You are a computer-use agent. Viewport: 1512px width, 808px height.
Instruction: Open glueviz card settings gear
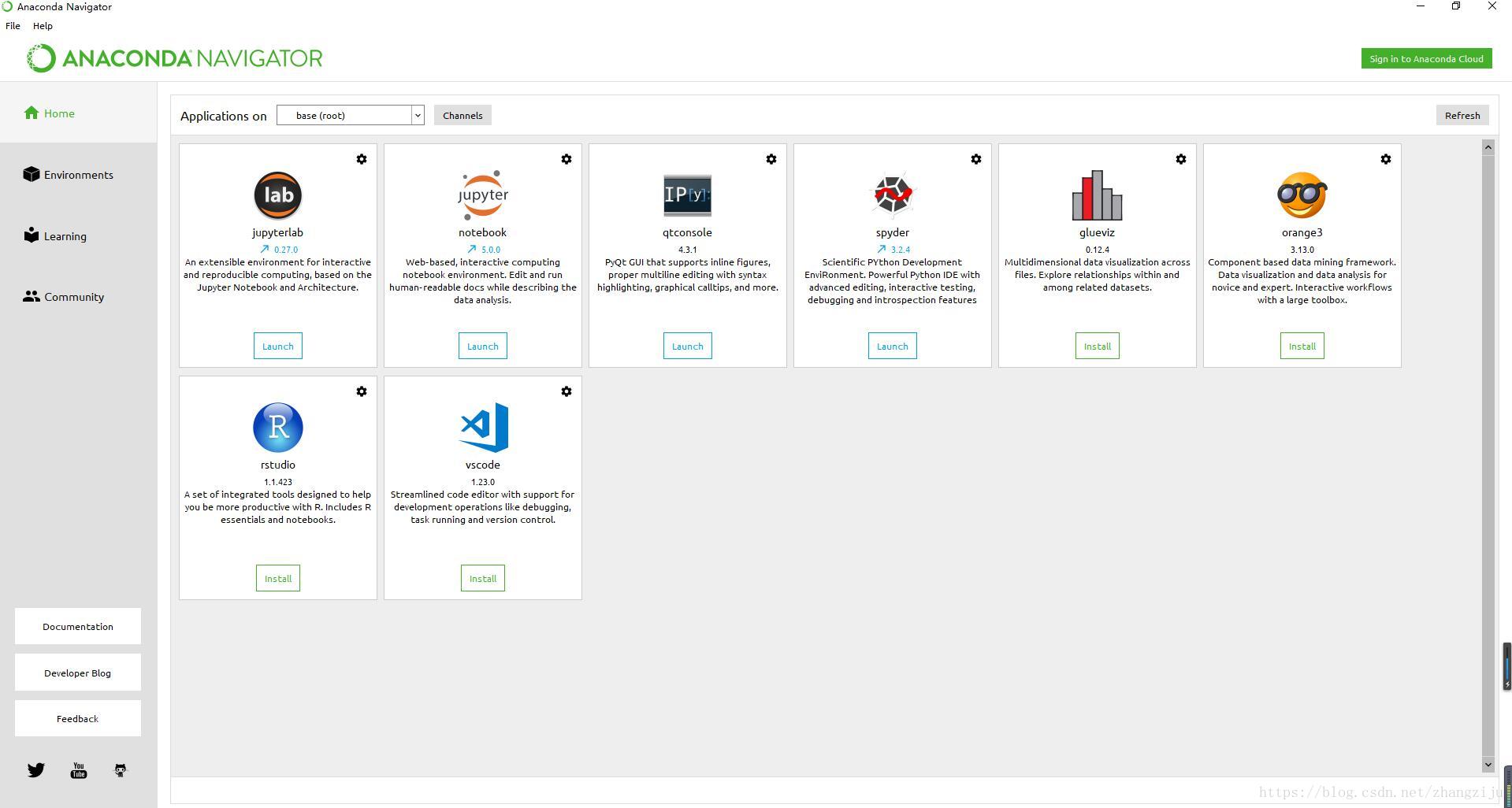1181,159
